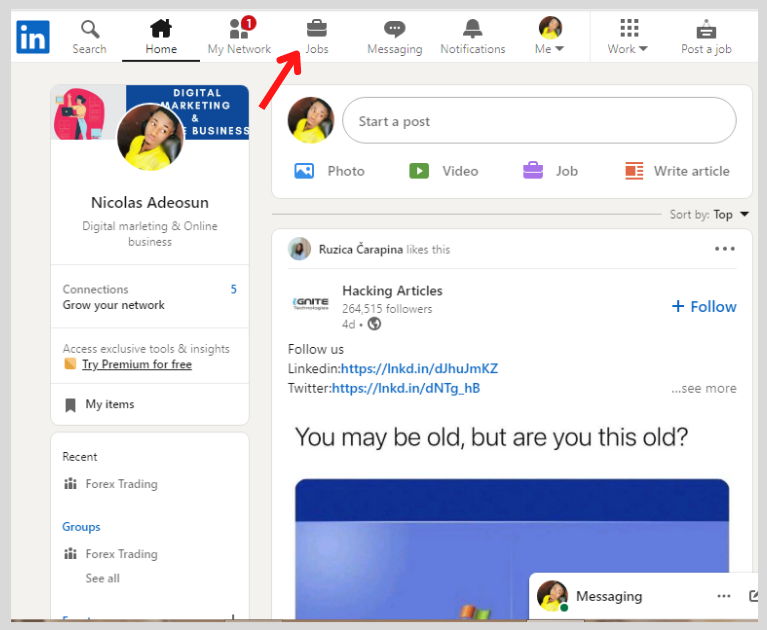The image size is (767, 630).
Task: Click the Premium gold badge icon
Action: click(70, 364)
